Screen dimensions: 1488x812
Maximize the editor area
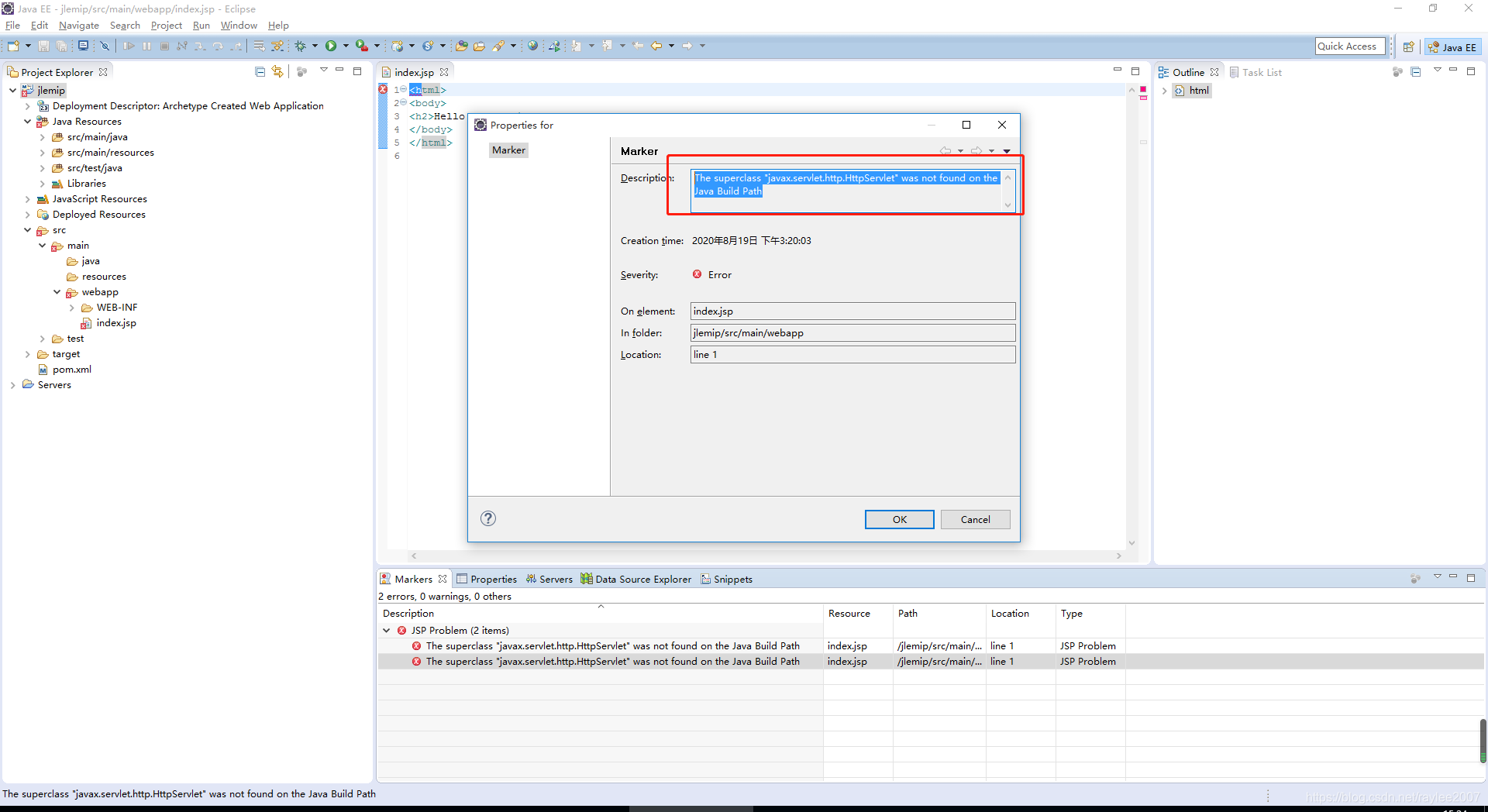tap(1135, 71)
